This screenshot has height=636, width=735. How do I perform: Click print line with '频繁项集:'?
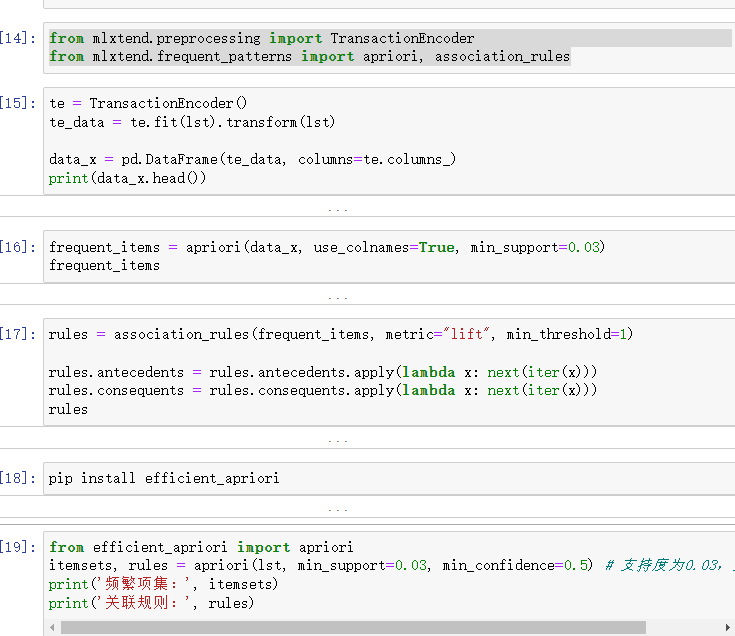(x=164, y=584)
